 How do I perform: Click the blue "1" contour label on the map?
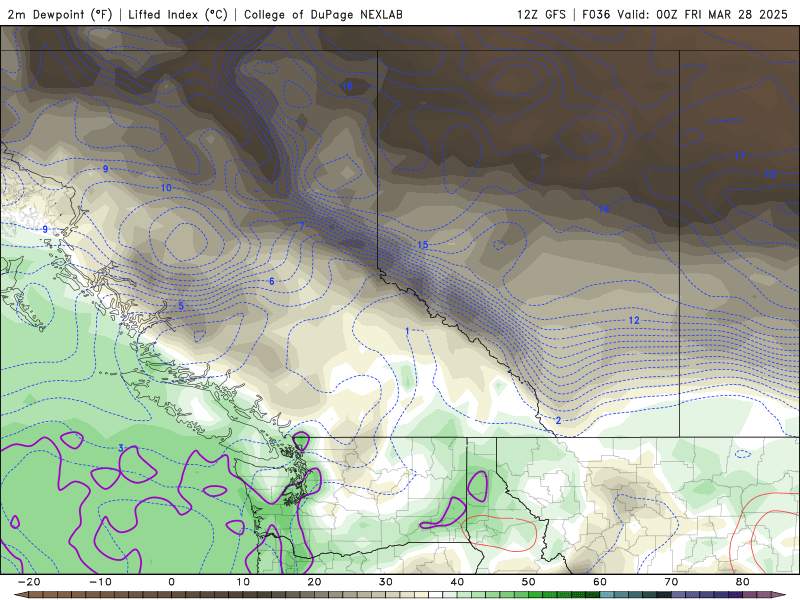coord(407,331)
